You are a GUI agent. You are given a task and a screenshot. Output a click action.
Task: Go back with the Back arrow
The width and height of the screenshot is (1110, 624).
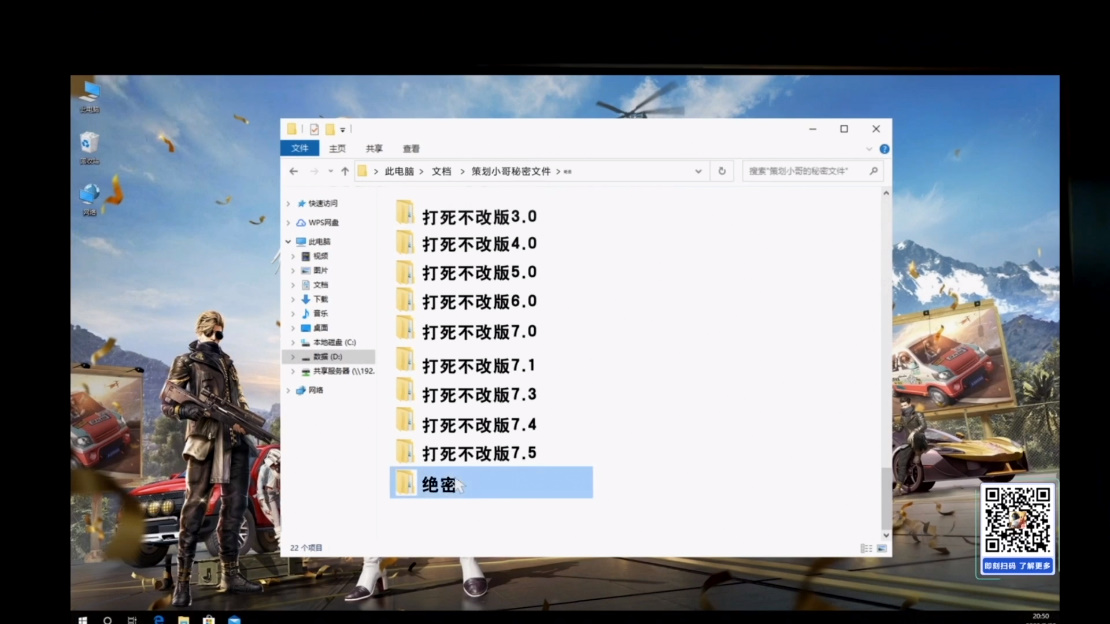coord(294,171)
